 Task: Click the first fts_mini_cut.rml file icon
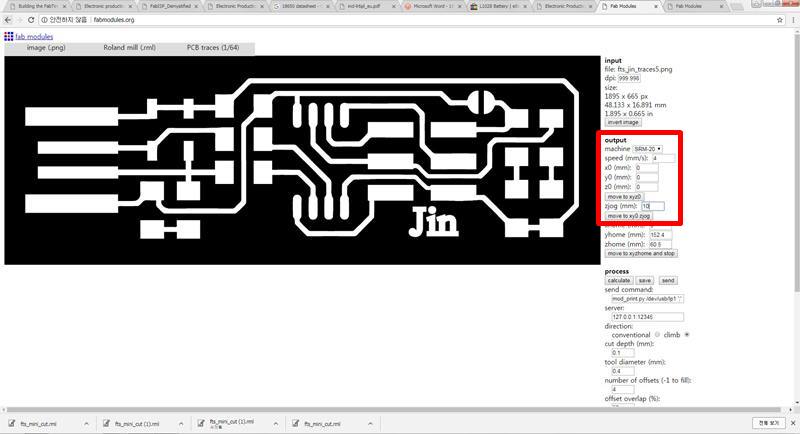(11, 423)
